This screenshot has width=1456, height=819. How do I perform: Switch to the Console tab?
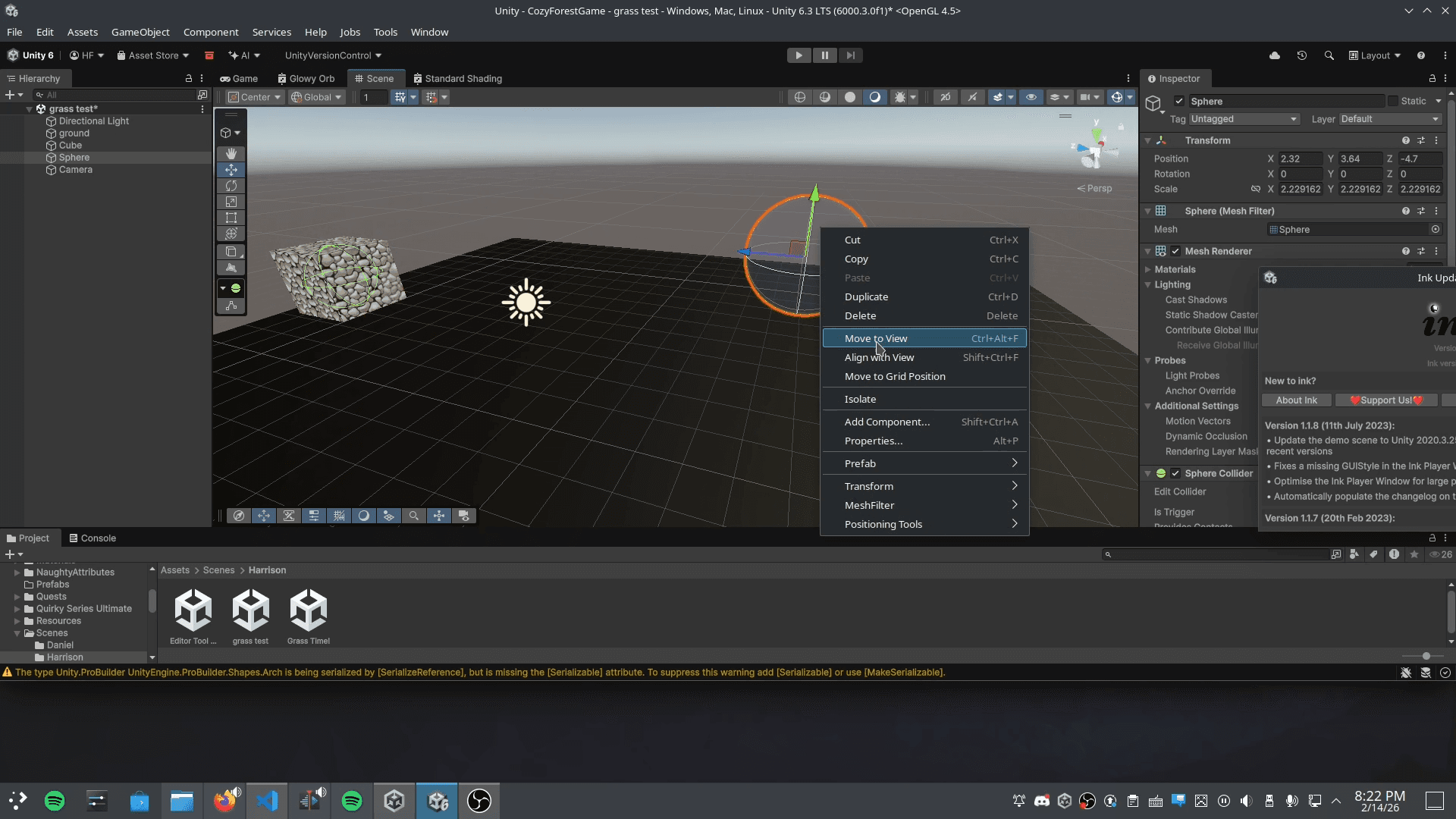point(93,538)
